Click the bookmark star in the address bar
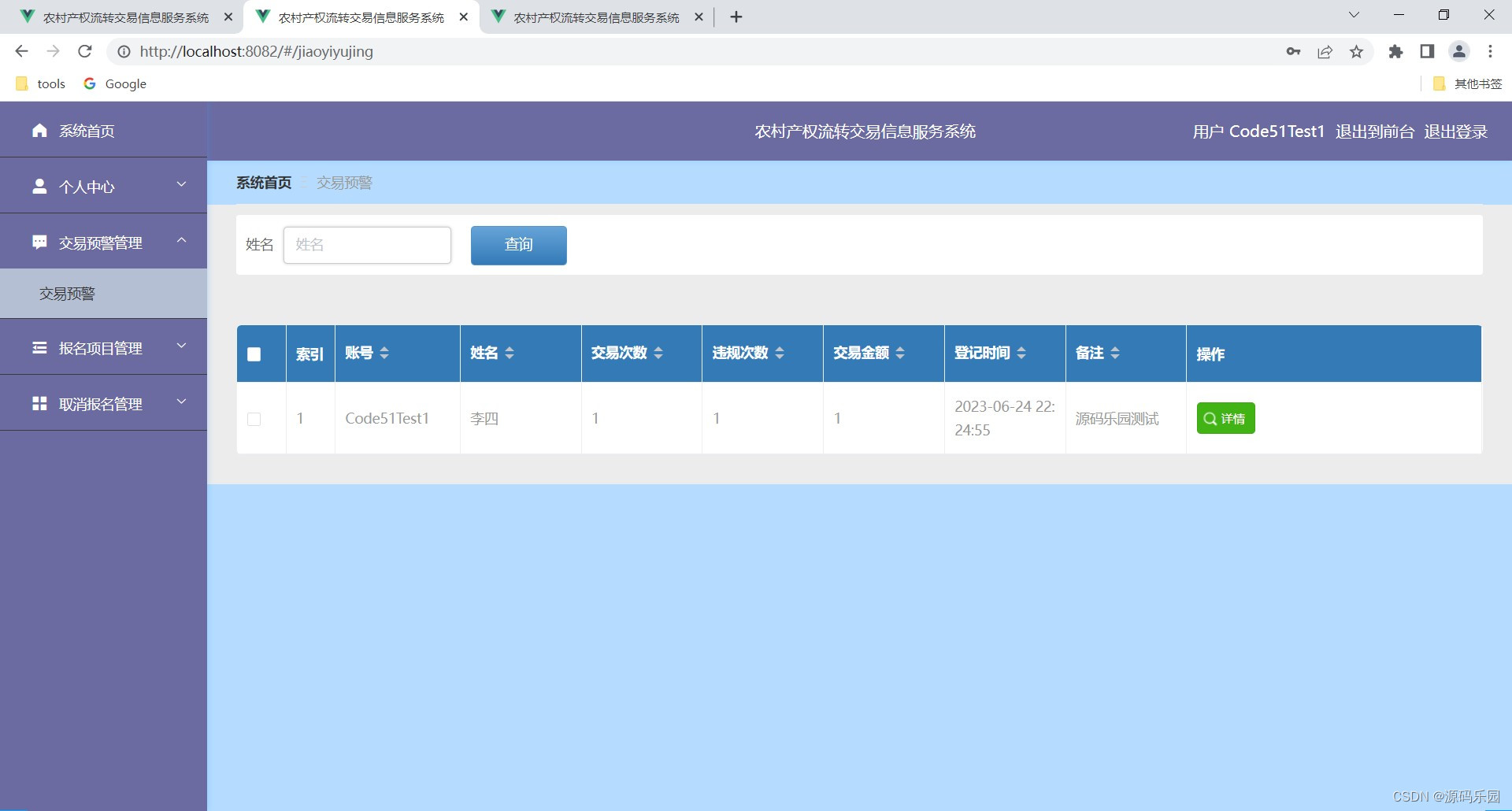1512x811 pixels. point(1356,51)
